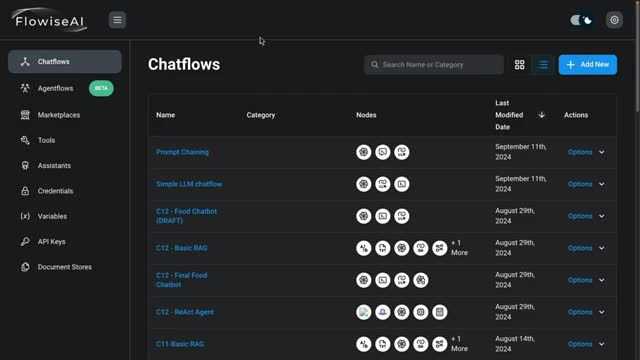The image size is (640, 360).
Task: Click the Marketplaces shop icon
Action: pyautogui.click(x=25, y=115)
